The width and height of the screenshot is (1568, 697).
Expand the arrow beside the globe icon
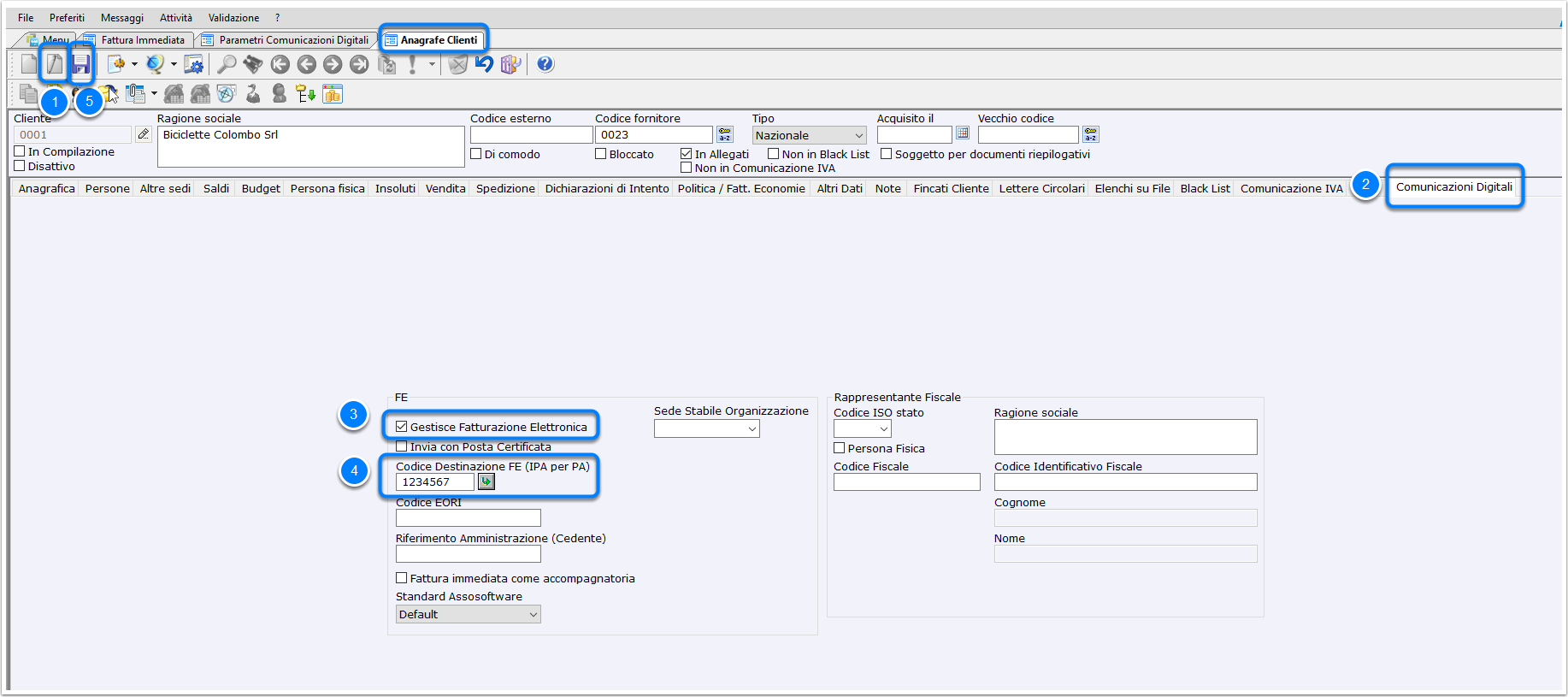tap(174, 64)
